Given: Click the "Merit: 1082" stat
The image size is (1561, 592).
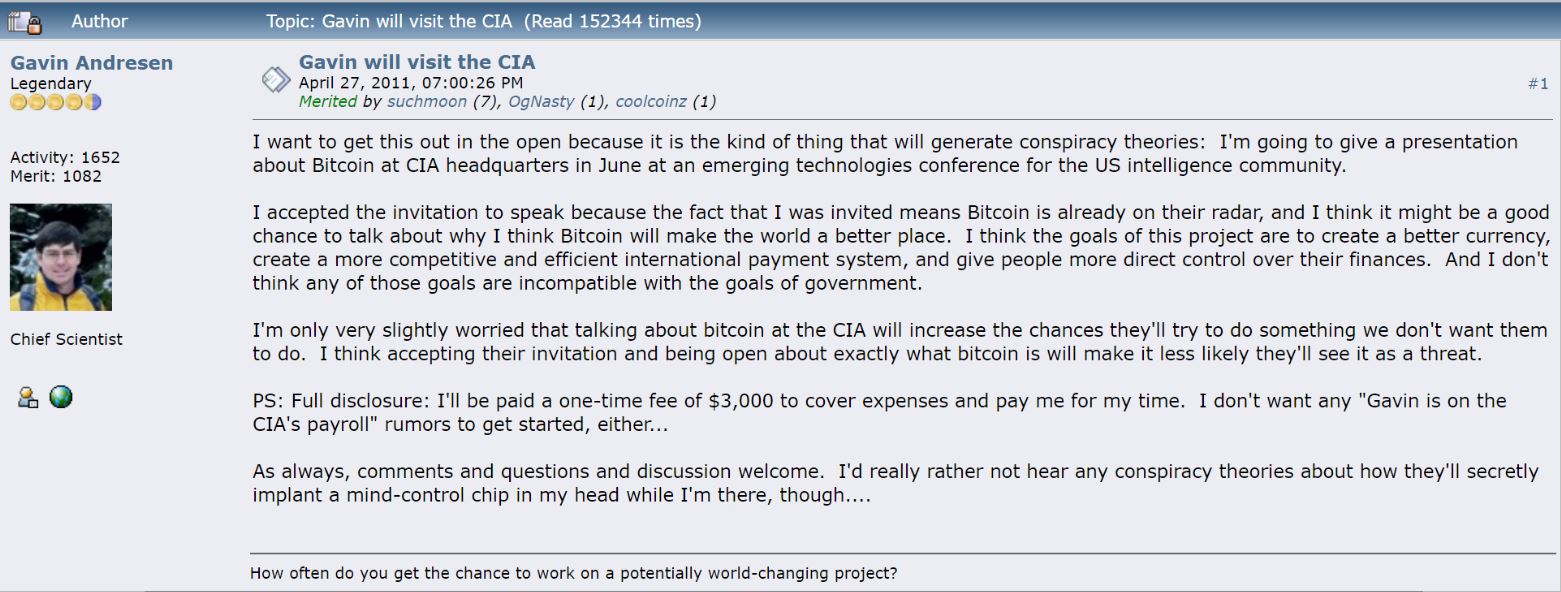Looking at the screenshot, I should pyautogui.click(x=55, y=176).
